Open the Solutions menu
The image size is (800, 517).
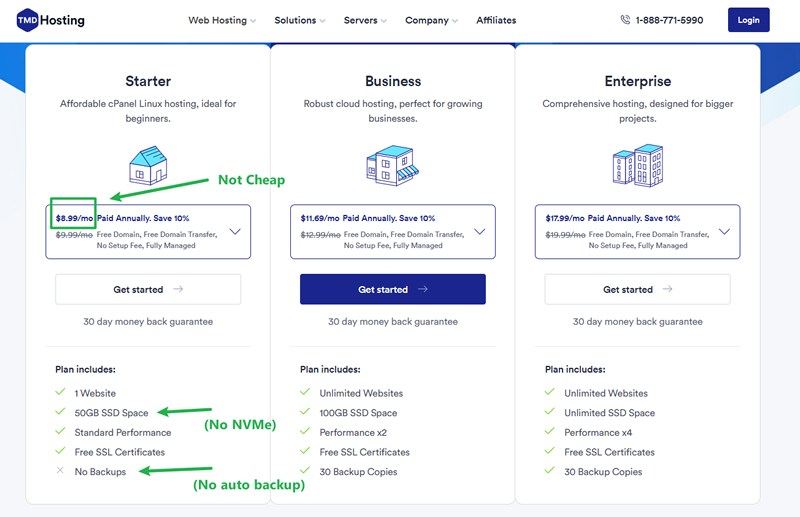[299, 20]
